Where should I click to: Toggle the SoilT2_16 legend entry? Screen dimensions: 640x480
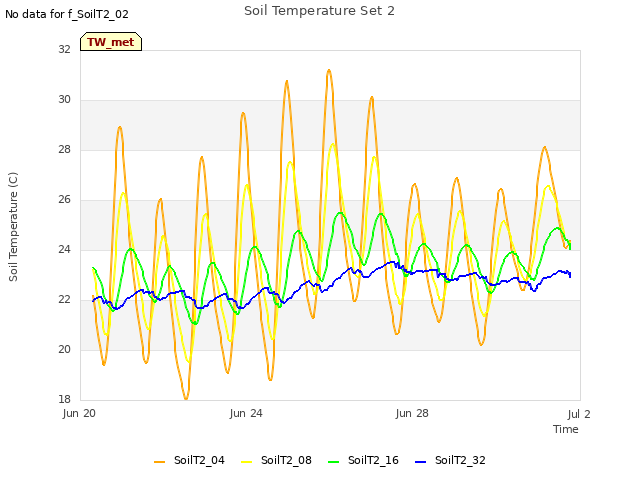363,460
